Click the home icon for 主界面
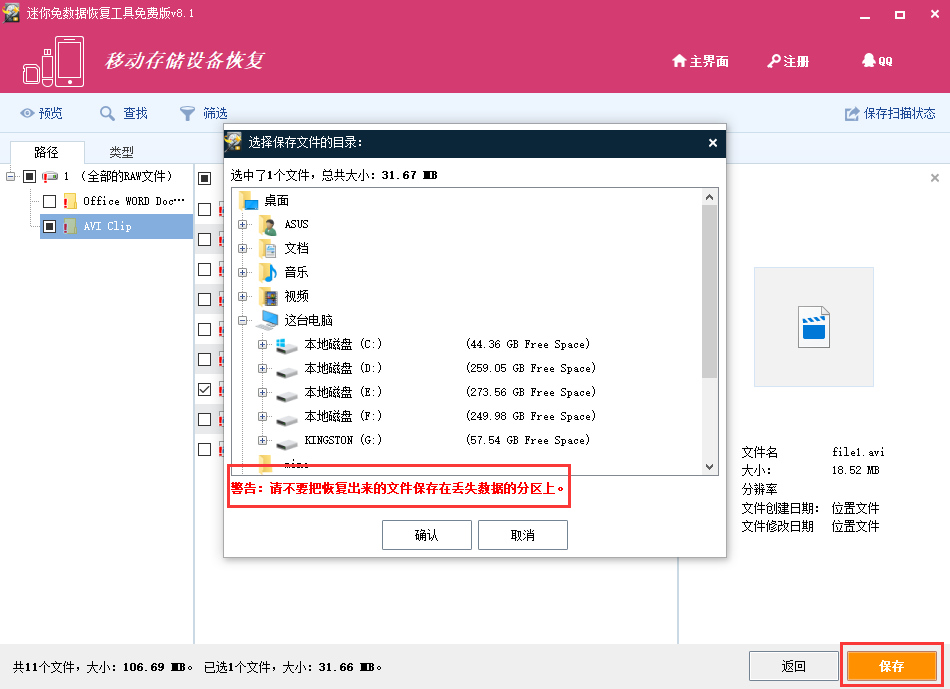The width and height of the screenshot is (950, 689). coord(679,61)
